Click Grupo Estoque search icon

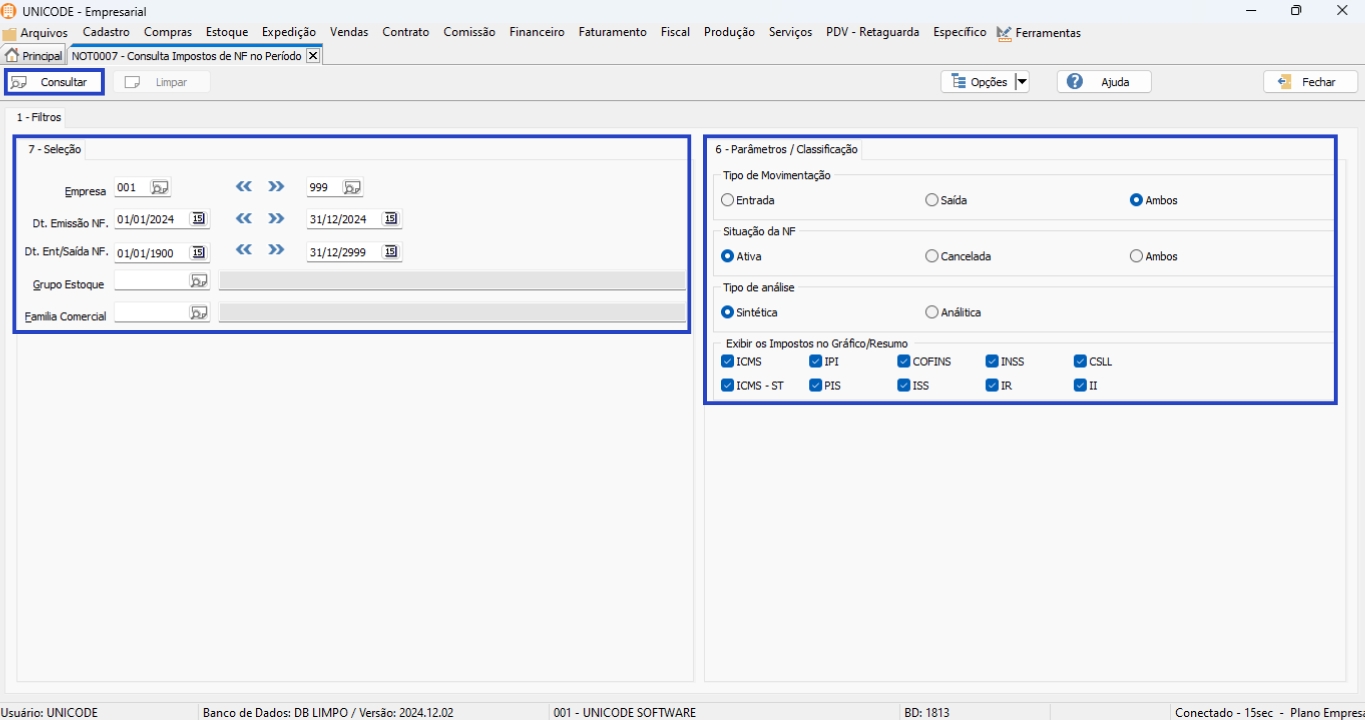[199, 281]
